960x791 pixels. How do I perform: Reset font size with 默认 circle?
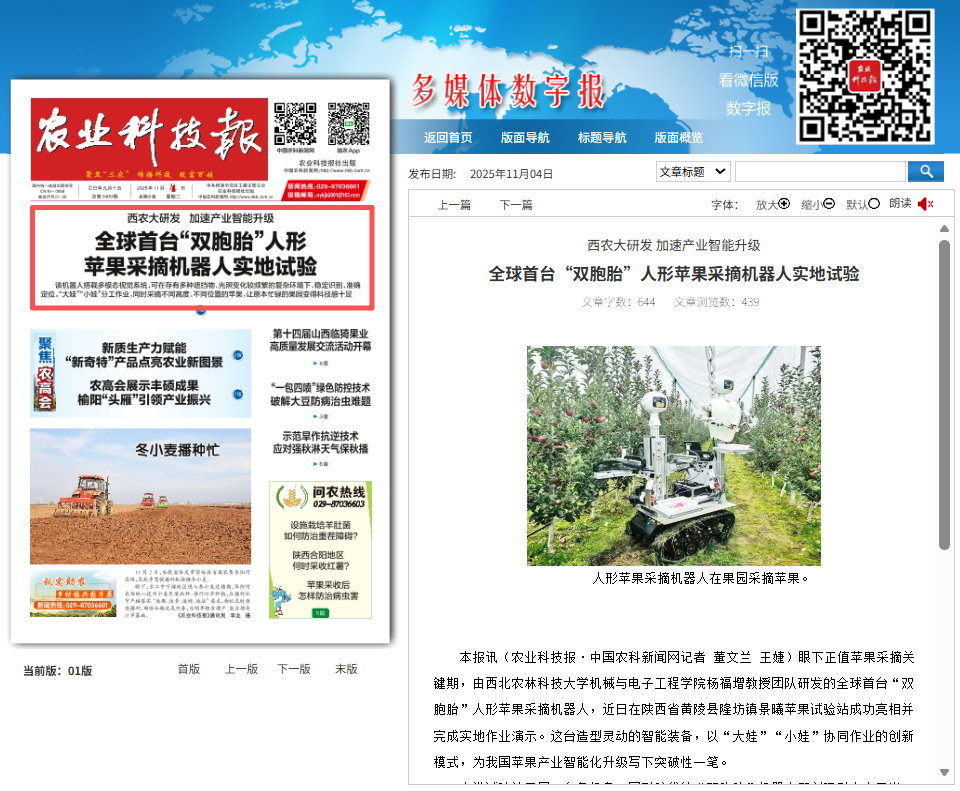click(874, 204)
